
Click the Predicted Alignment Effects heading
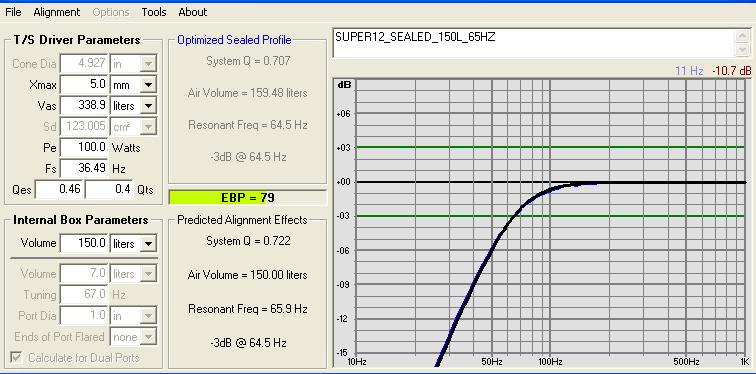(243, 220)
